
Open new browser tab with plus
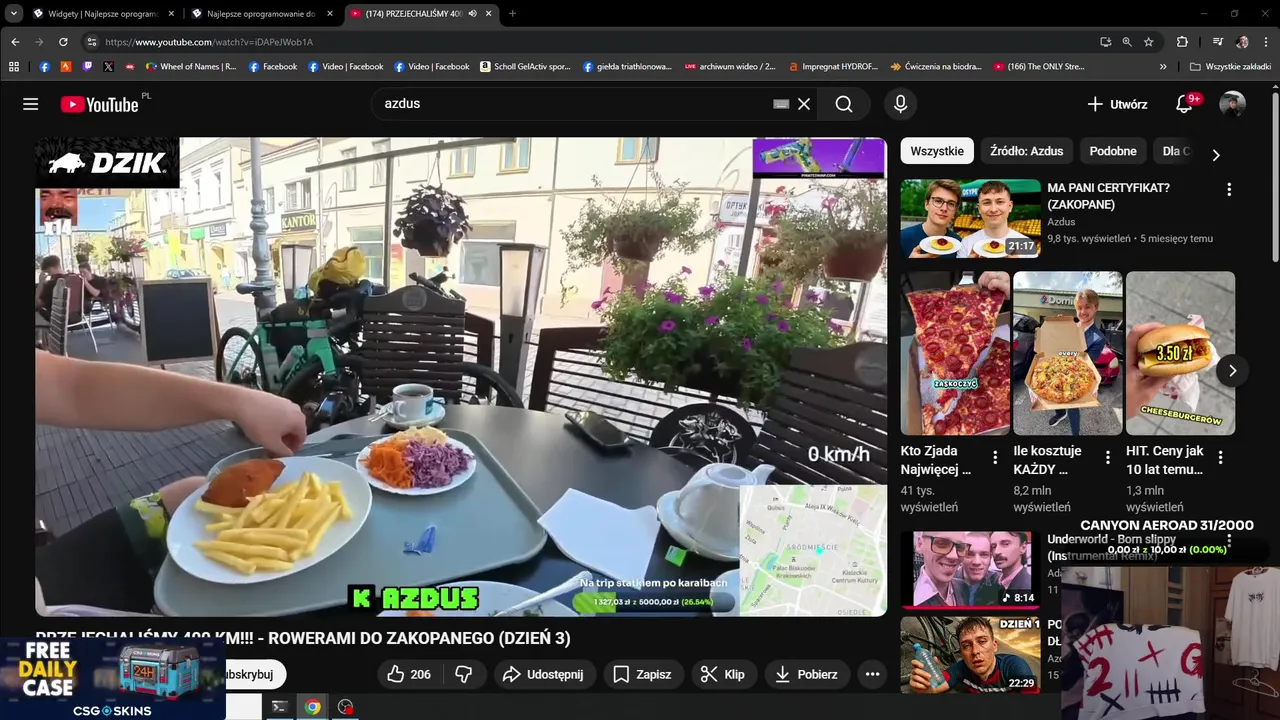pos(512,14)
